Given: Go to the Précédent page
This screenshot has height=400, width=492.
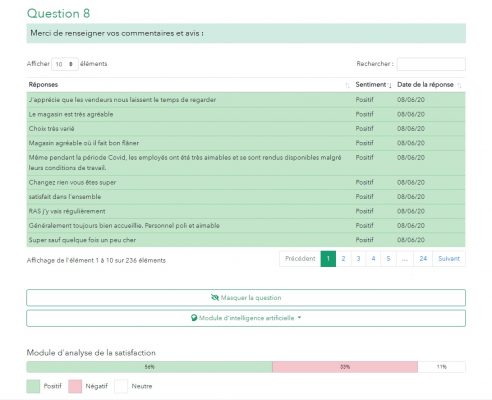Looking at the screenshot, I should coord(300,259).
